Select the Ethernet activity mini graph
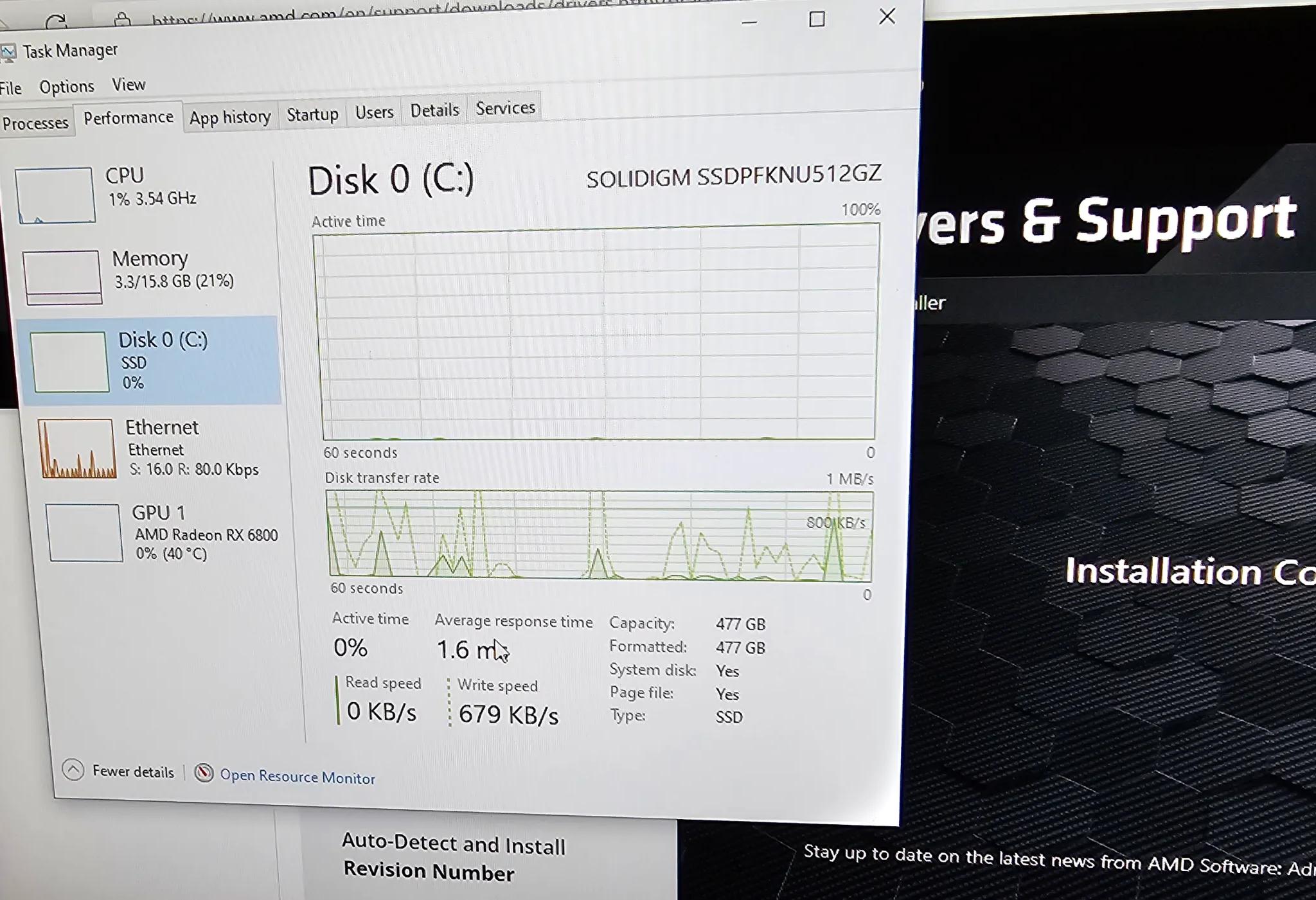 [77, 448]
